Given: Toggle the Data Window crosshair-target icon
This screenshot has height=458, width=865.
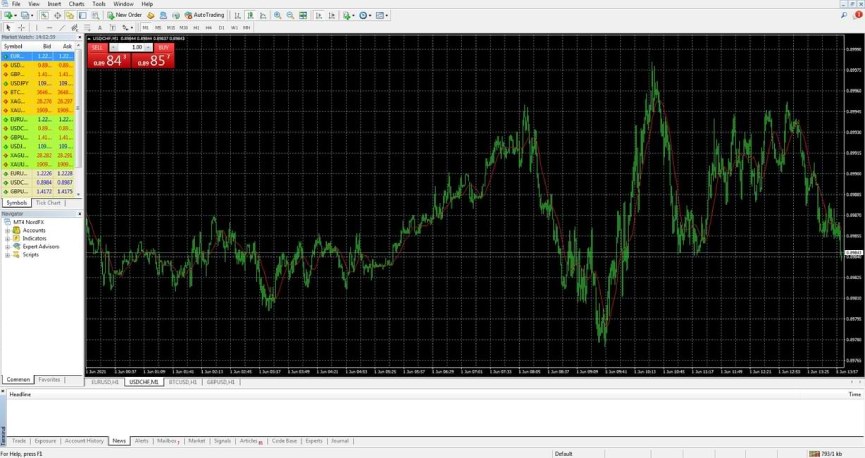Looking at the screenshot, I should click(58, 15).
